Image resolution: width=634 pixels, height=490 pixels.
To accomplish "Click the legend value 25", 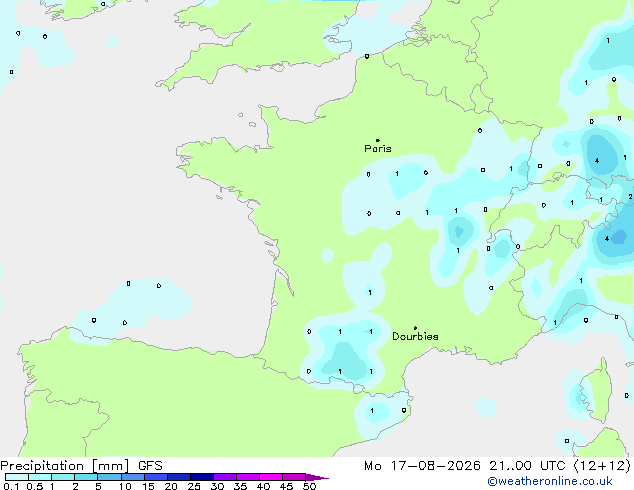I will click(194, 486).
